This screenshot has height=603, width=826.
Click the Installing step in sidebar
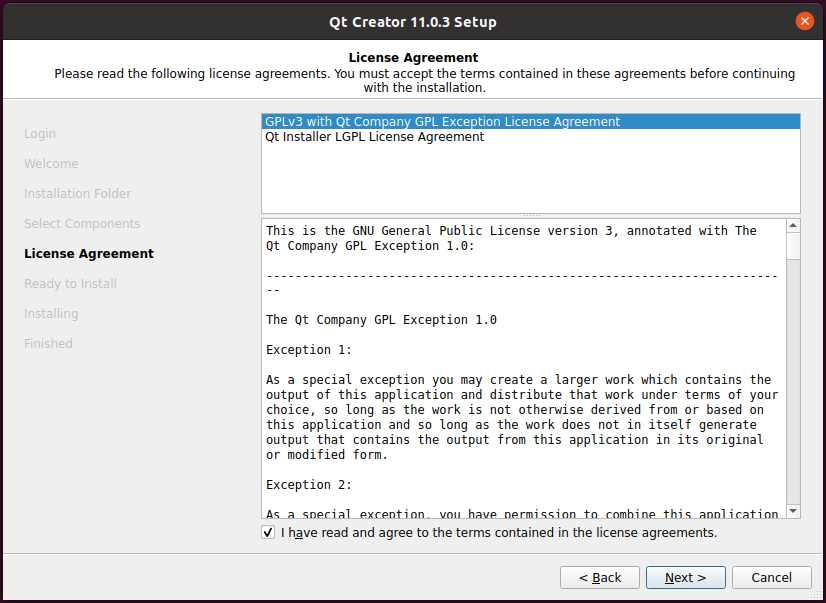[x=51, y=314]
